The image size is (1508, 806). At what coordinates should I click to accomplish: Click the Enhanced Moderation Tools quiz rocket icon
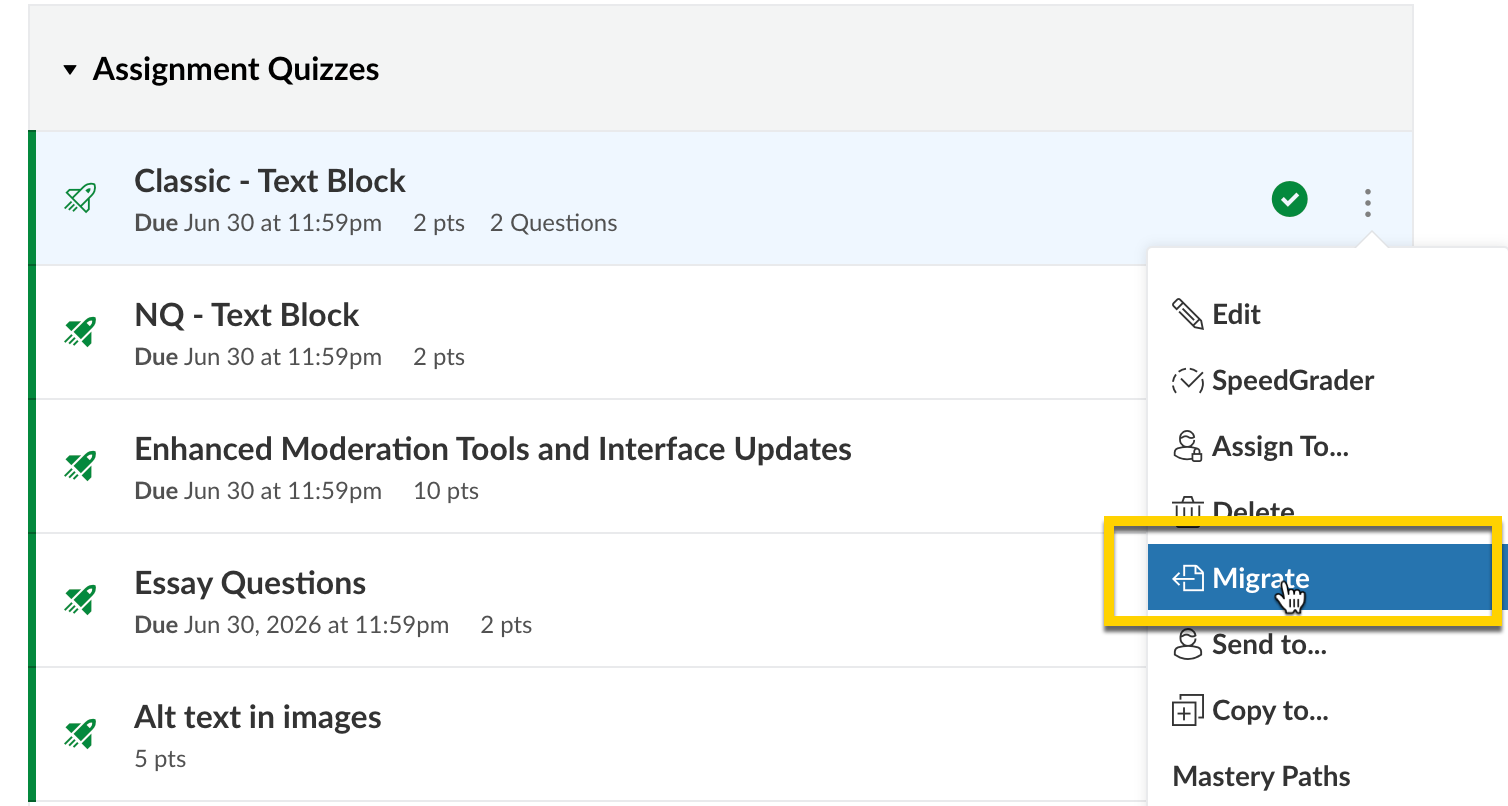tap(80, 466)
